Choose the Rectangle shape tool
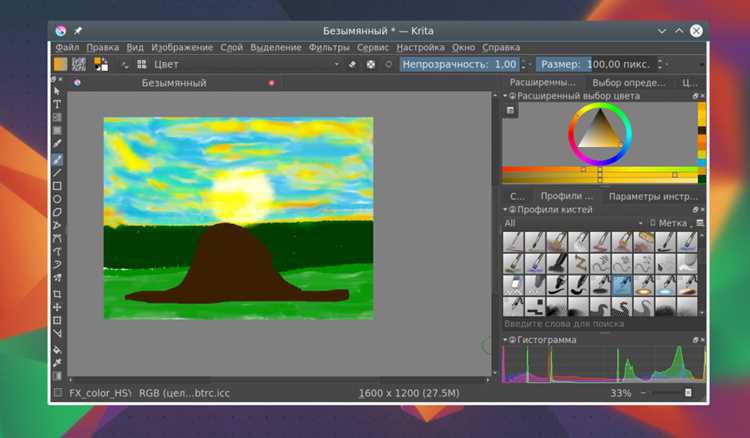The image size is (750, 438). click(x=57, y=186)
